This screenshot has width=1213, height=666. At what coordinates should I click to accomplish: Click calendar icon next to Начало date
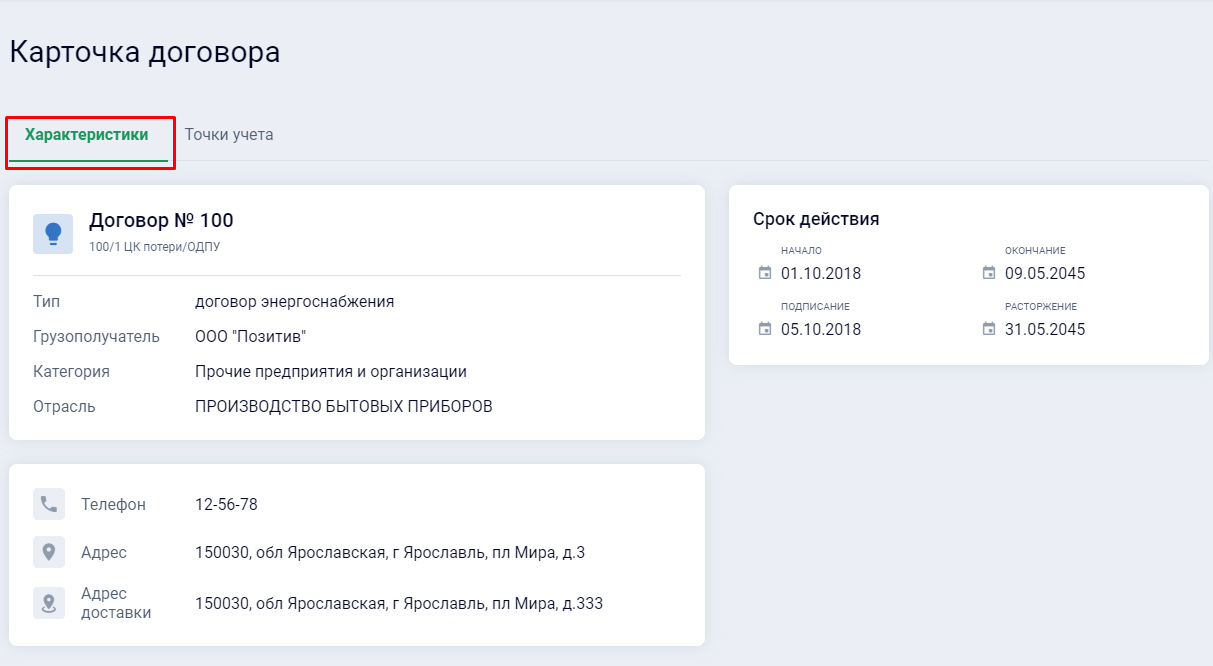click(765, 273)
